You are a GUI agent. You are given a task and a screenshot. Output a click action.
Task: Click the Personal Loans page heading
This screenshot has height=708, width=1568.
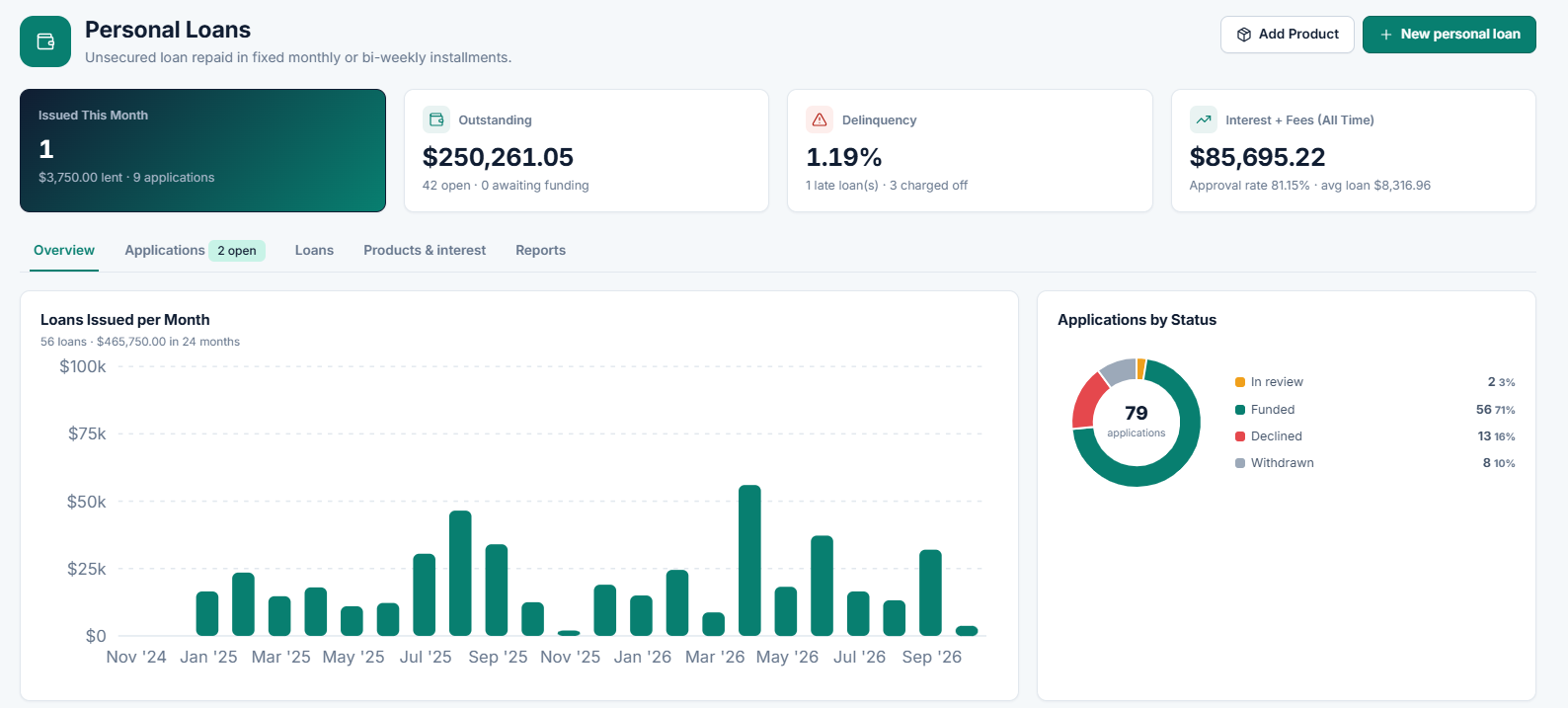tap(168, 30)
